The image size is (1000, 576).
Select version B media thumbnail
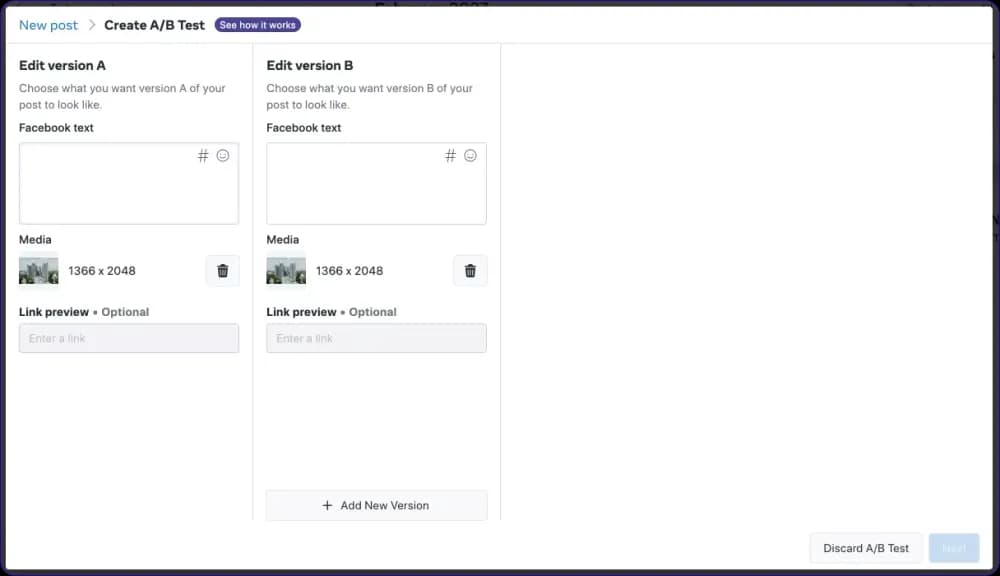point(286,271)
